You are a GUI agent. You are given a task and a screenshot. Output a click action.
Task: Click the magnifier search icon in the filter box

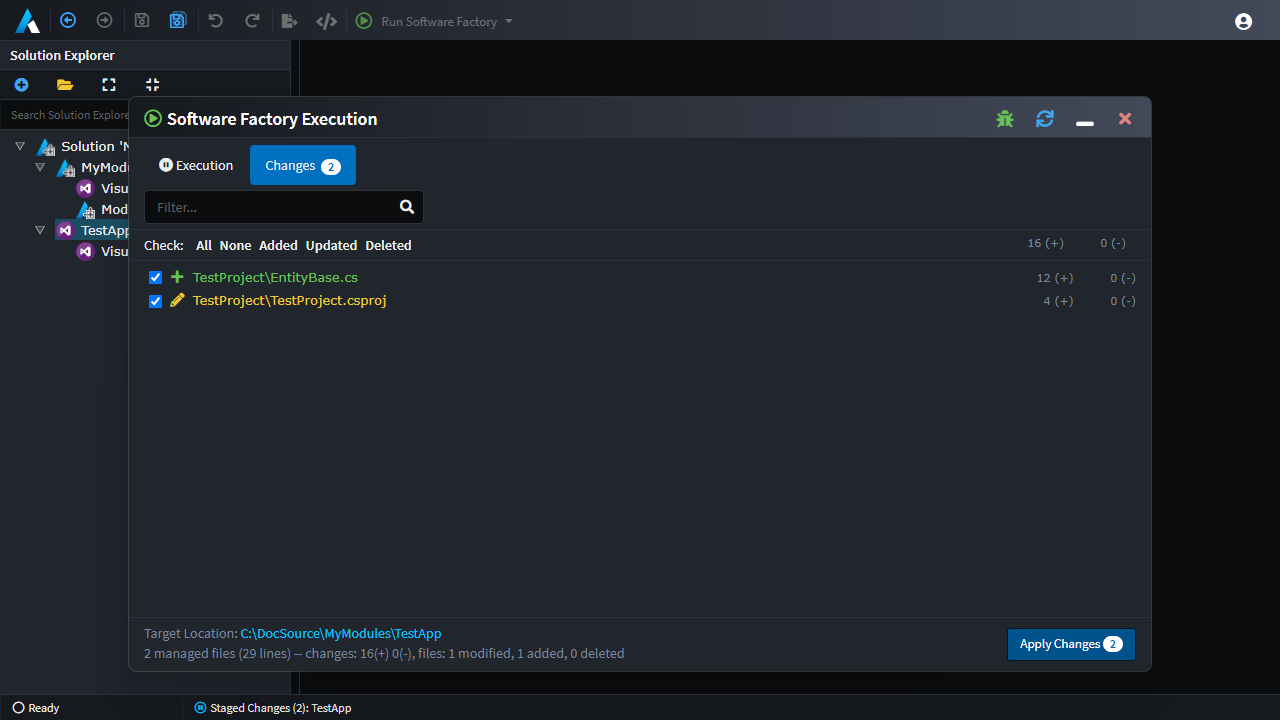pos(407,207)
